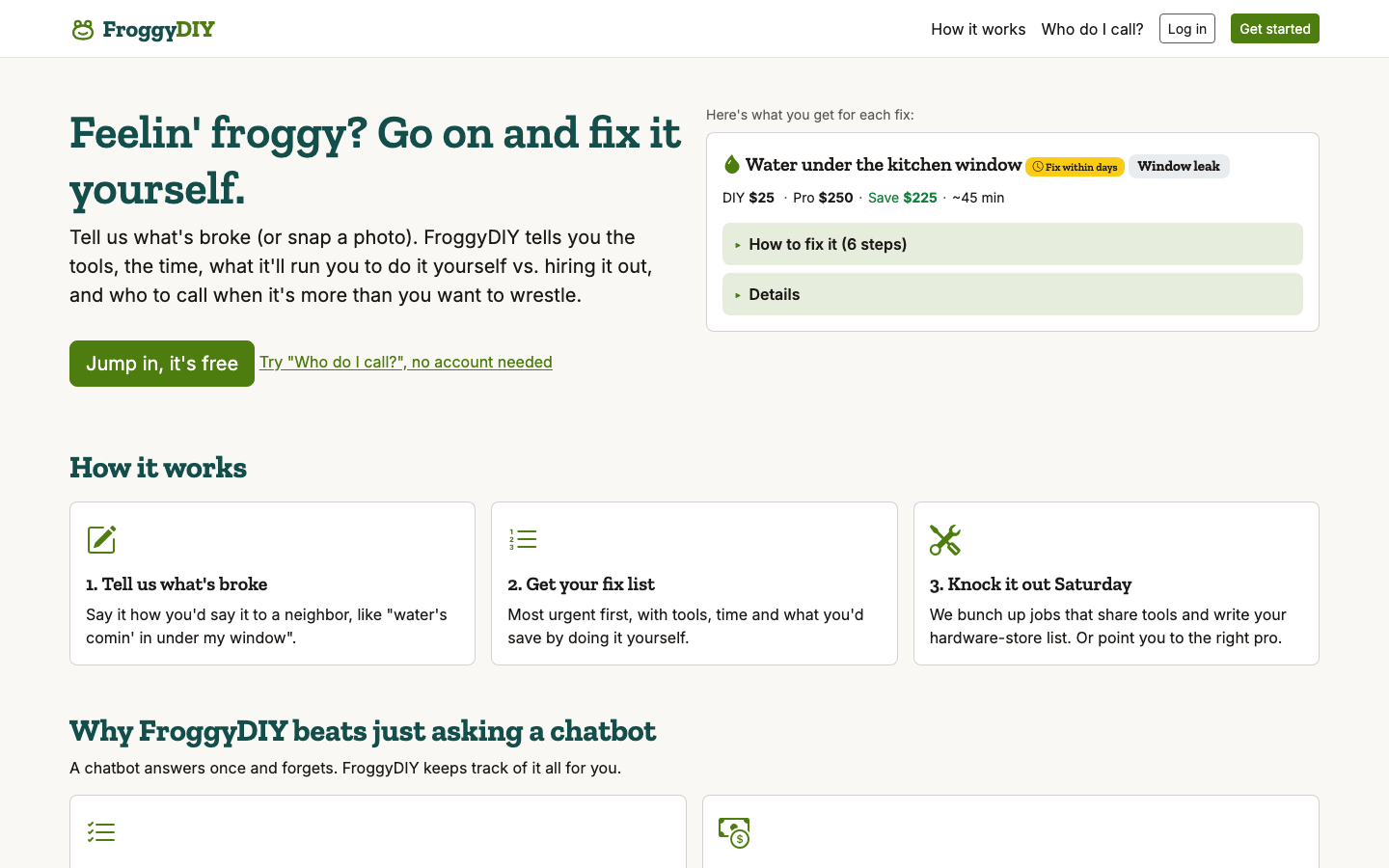Expand How to fix it (6 steps)

coord(1012,244)
